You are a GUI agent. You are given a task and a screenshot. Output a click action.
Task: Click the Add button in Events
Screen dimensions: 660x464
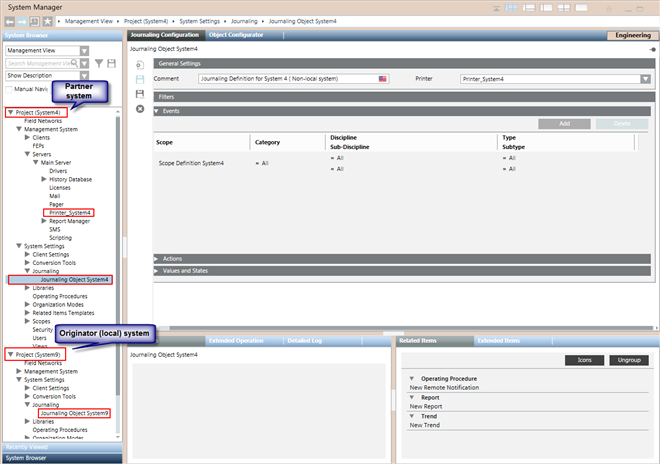pos(564,123)
